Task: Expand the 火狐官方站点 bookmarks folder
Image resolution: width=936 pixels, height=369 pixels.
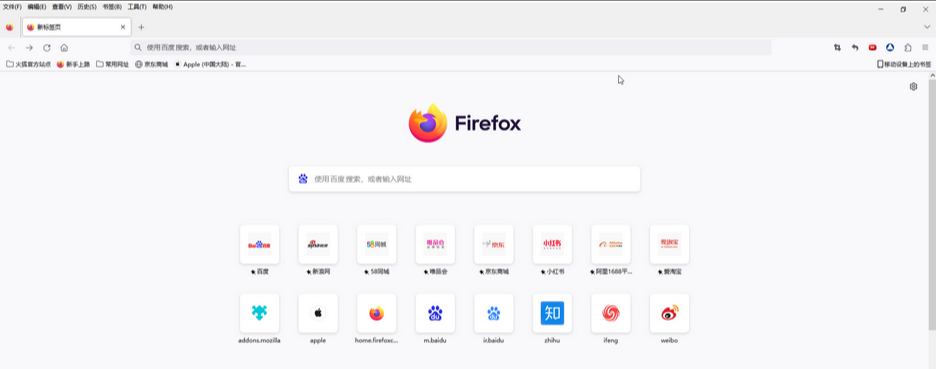Action: point(29,64)
